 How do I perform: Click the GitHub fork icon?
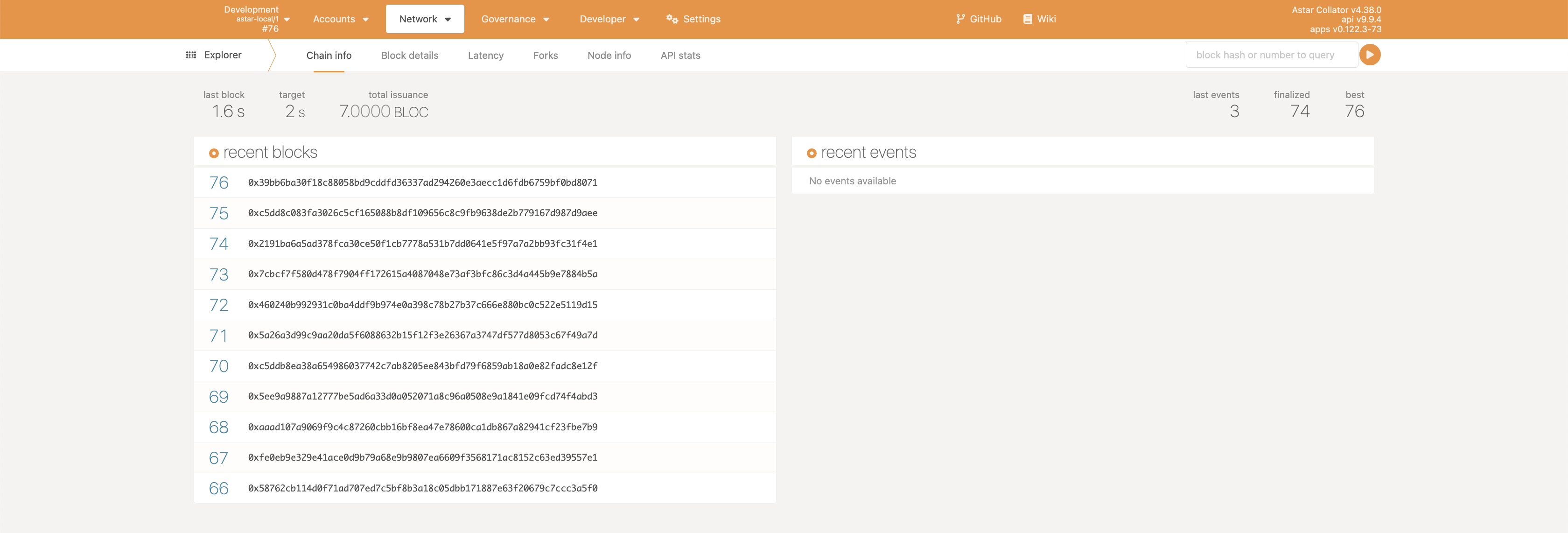[x=960, y=19]
